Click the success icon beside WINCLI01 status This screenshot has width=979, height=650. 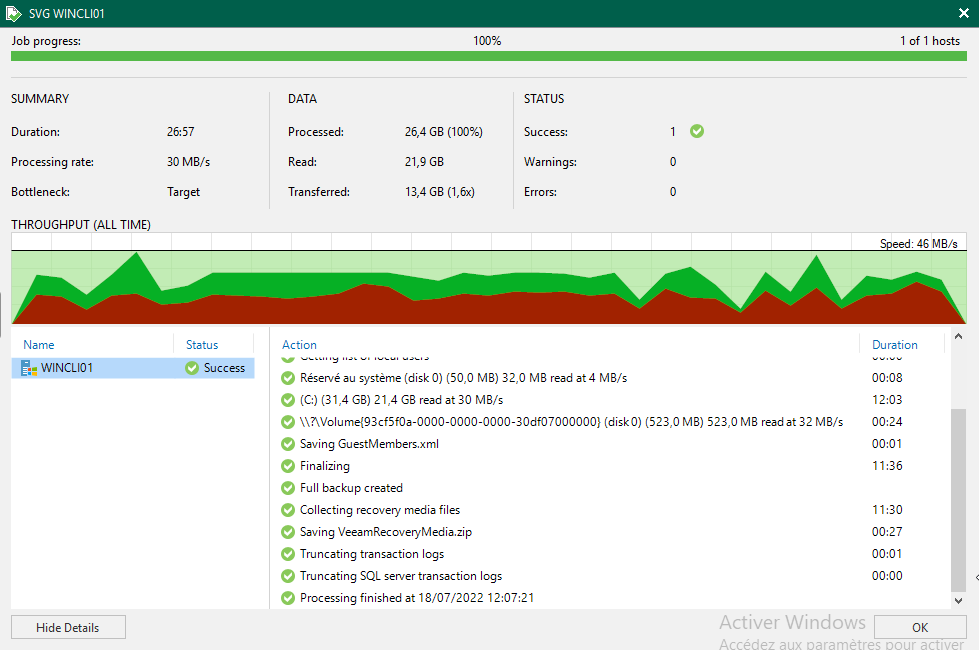(192, 368)
